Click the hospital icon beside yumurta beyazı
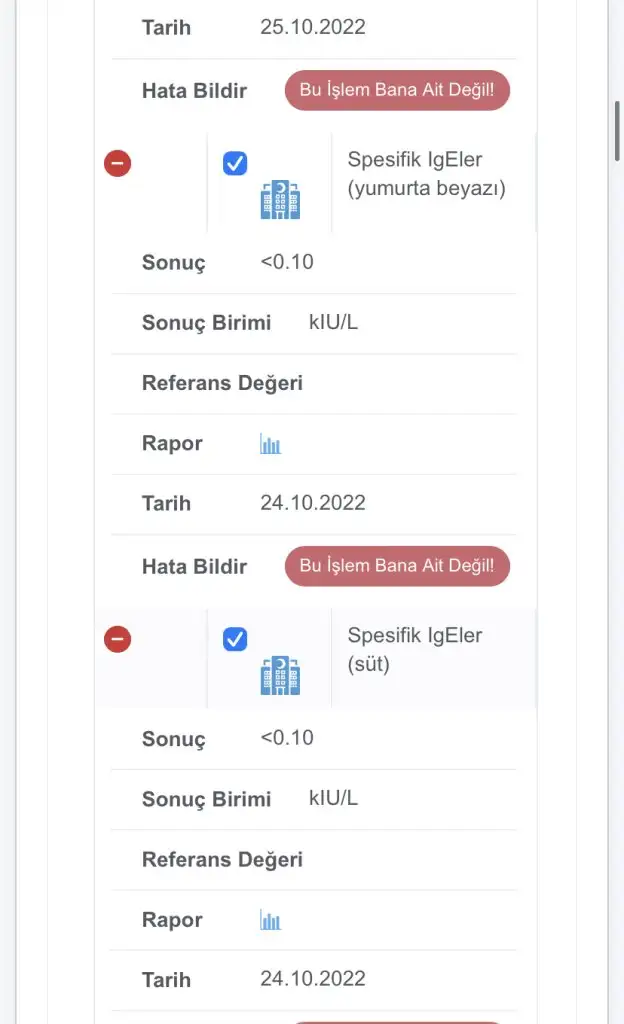624x1024 pixels. [x=280, y=200]
